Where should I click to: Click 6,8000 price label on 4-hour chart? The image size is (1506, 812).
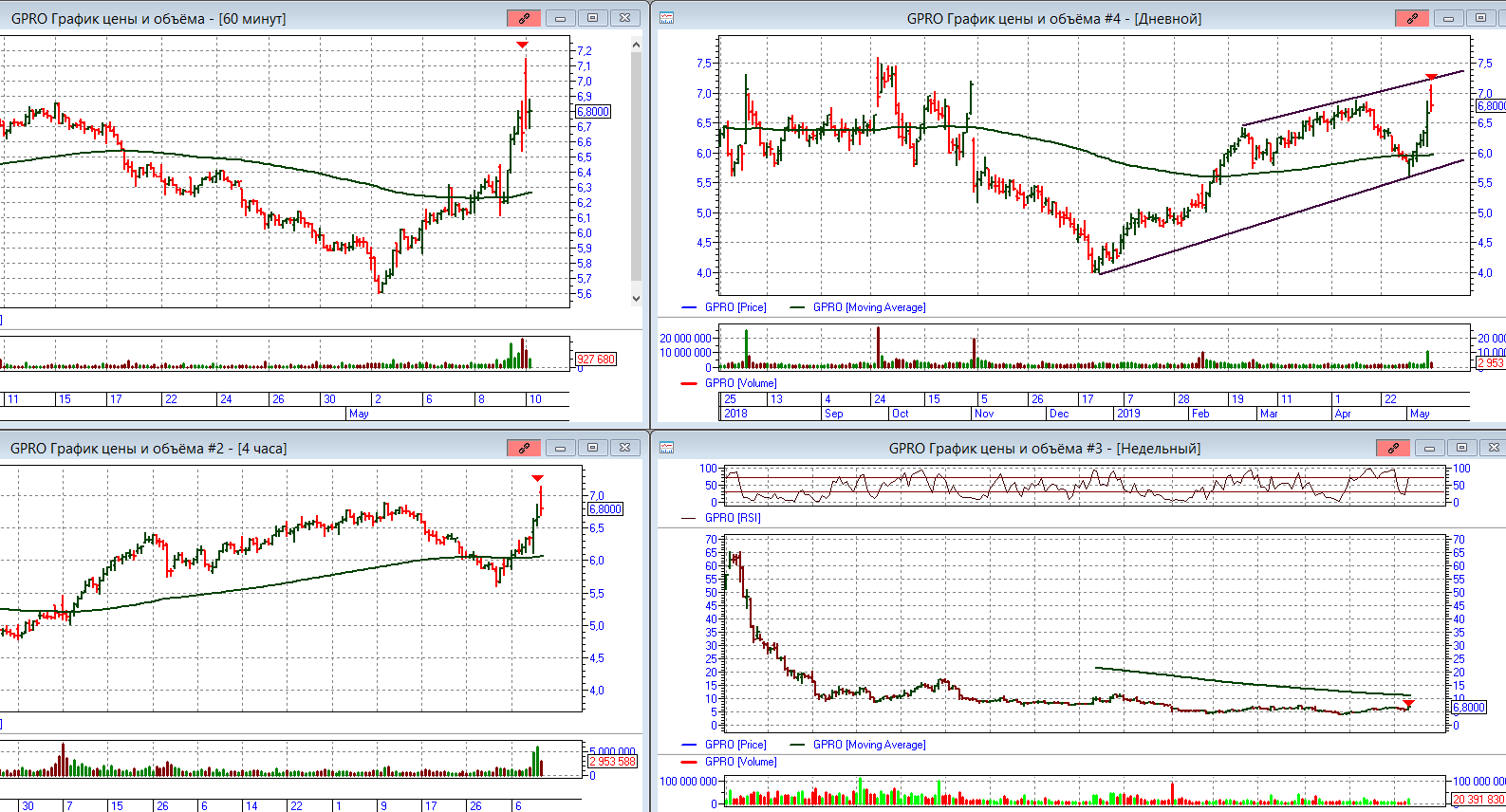pyautogui.click(x=605, y=509)
